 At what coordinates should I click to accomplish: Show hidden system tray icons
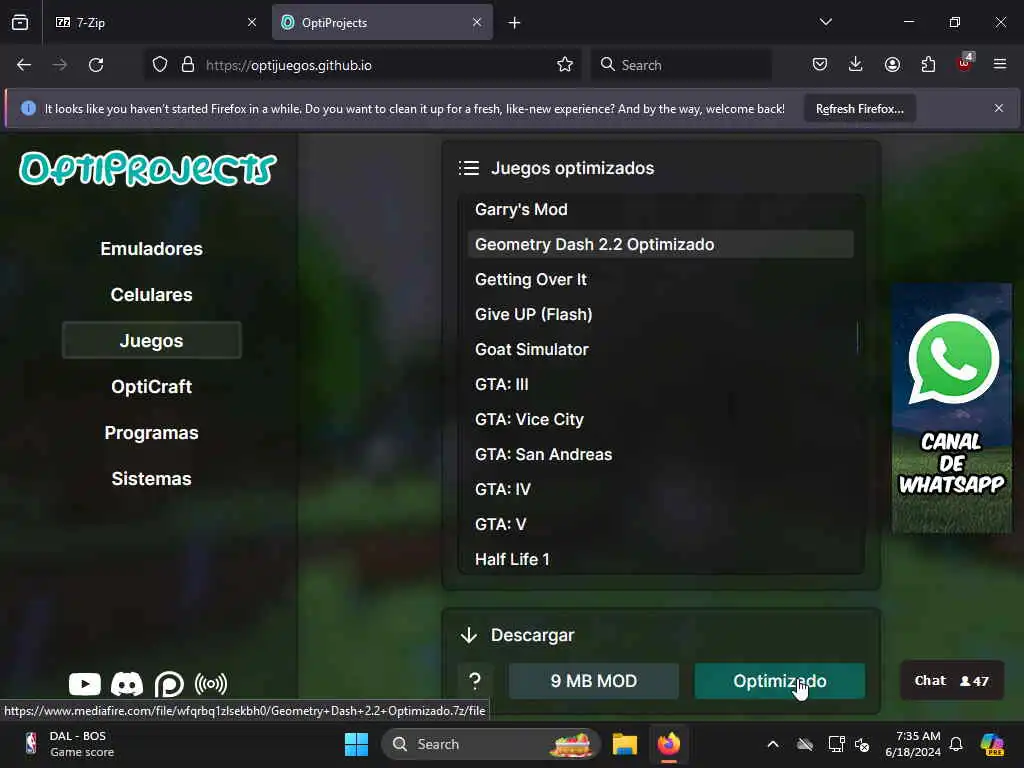click(773, 744)
